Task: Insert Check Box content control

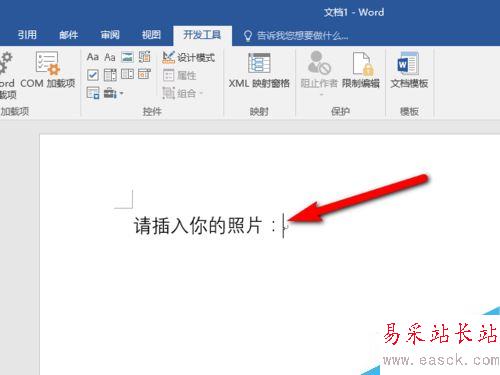Action: point(93,75)
